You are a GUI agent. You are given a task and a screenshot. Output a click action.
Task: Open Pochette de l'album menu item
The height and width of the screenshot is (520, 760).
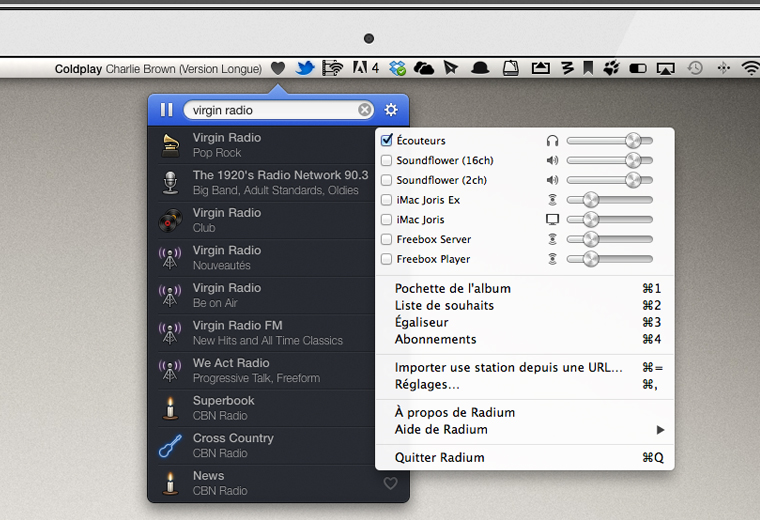pyautogui.click(x=525, y=288)
